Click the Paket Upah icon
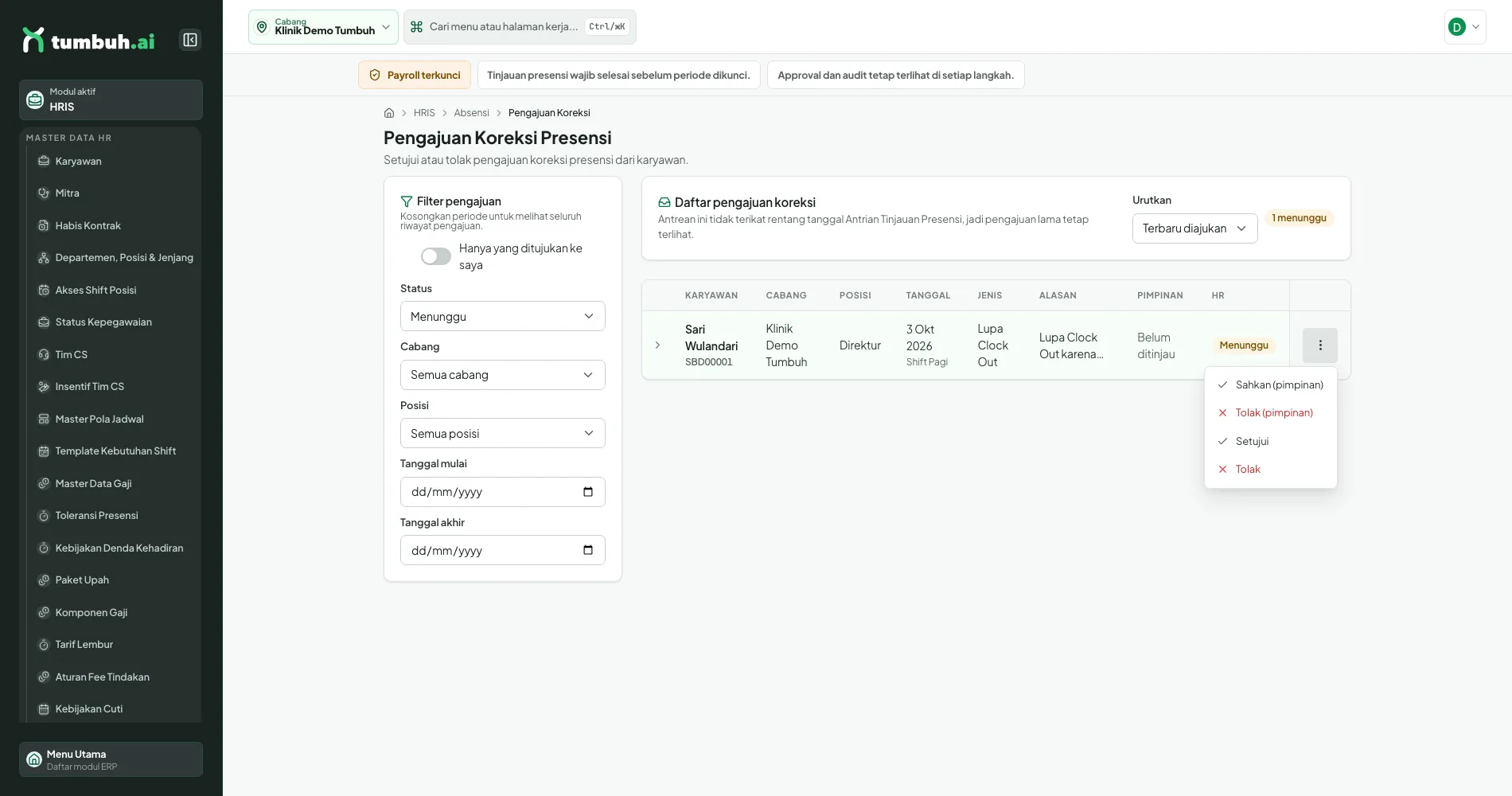 click(x=44, y=580)
